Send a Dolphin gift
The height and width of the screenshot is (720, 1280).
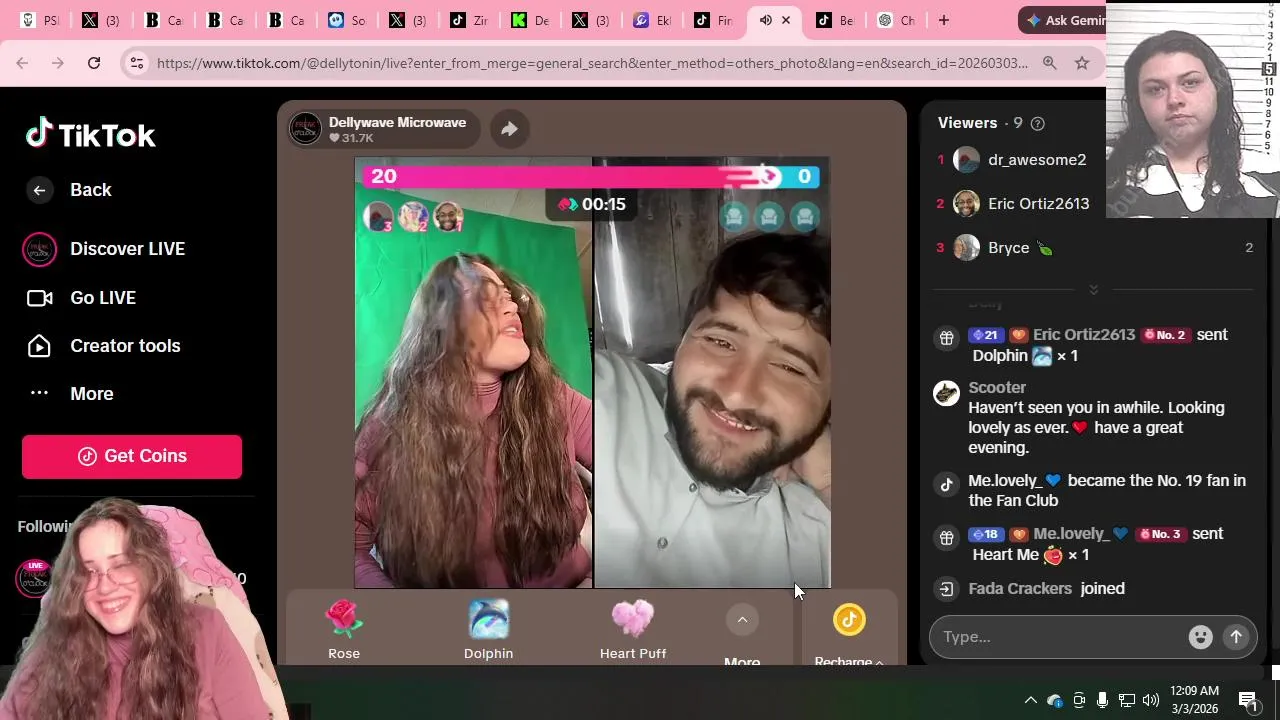(x=488, y=630)
